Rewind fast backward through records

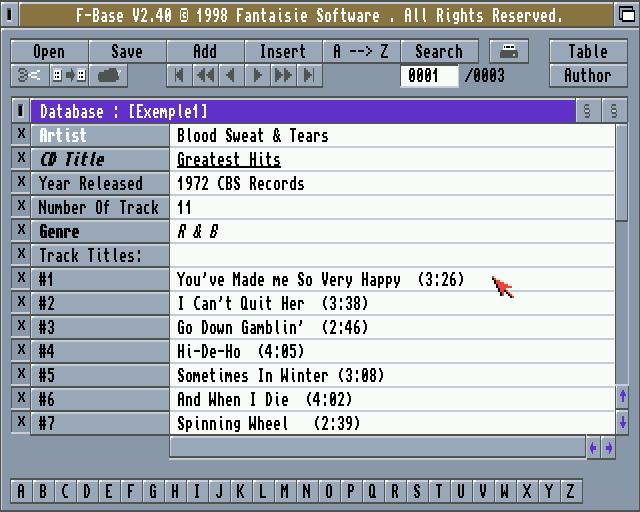pyautogui.click(x=206, y=76)
